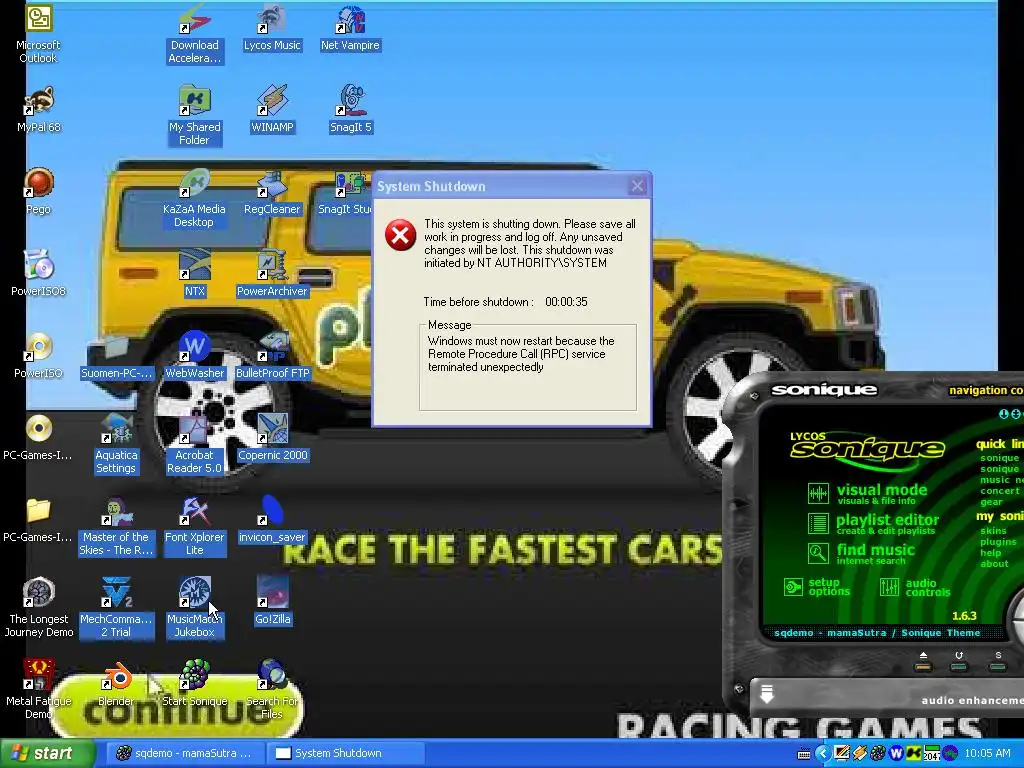Collapse the system tray arrow
1024x768 pixels.
click(823, 754)
